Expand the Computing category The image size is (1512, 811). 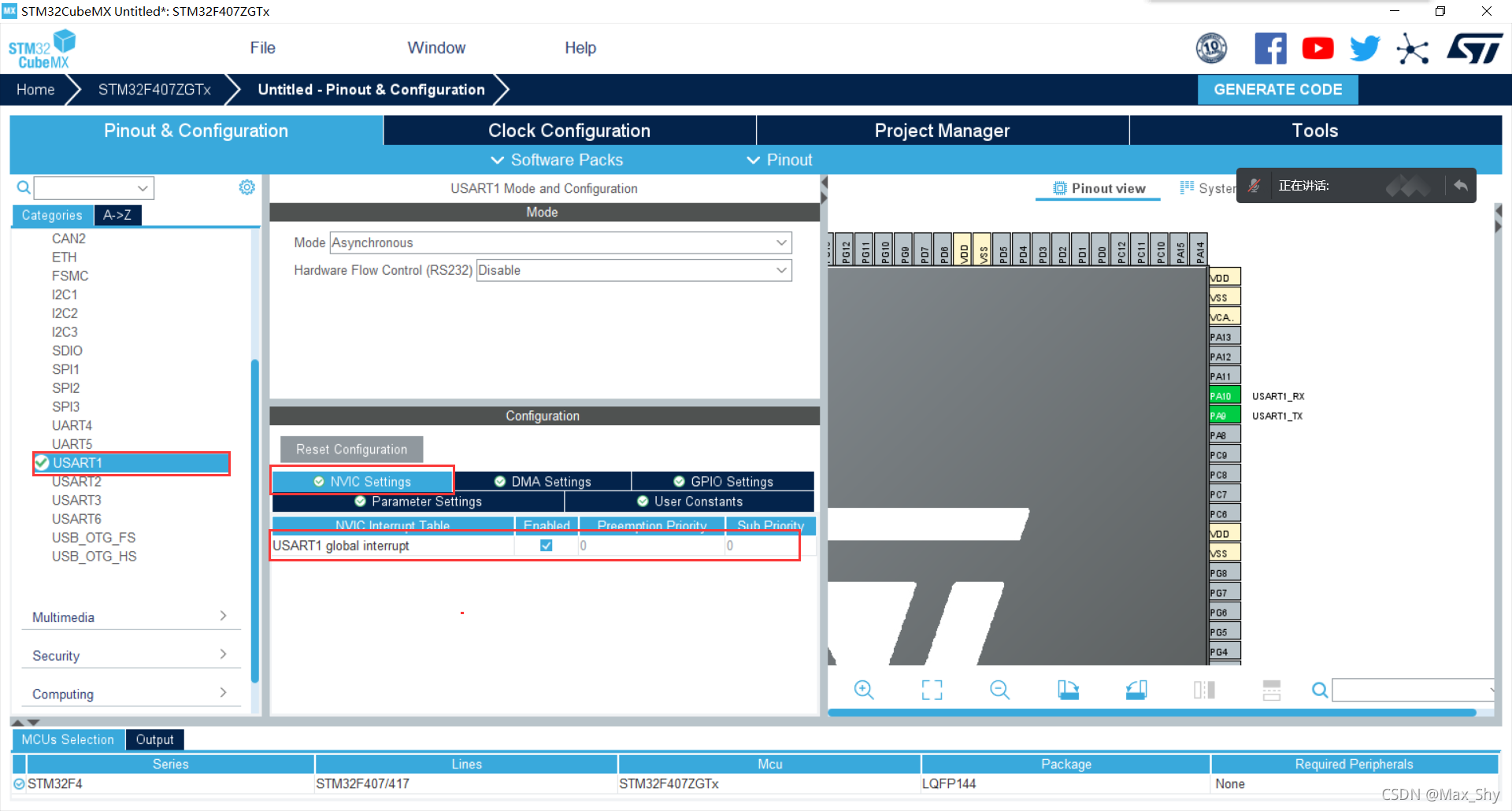coord(130,694)
